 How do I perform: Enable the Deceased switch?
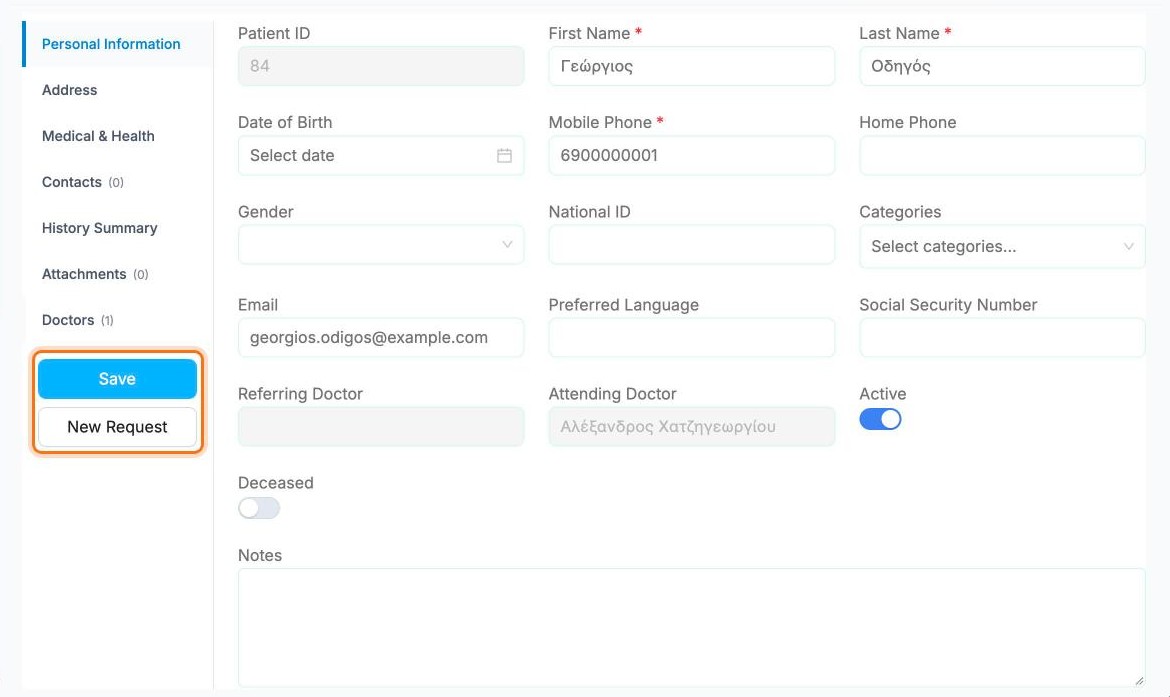(259, 508)
